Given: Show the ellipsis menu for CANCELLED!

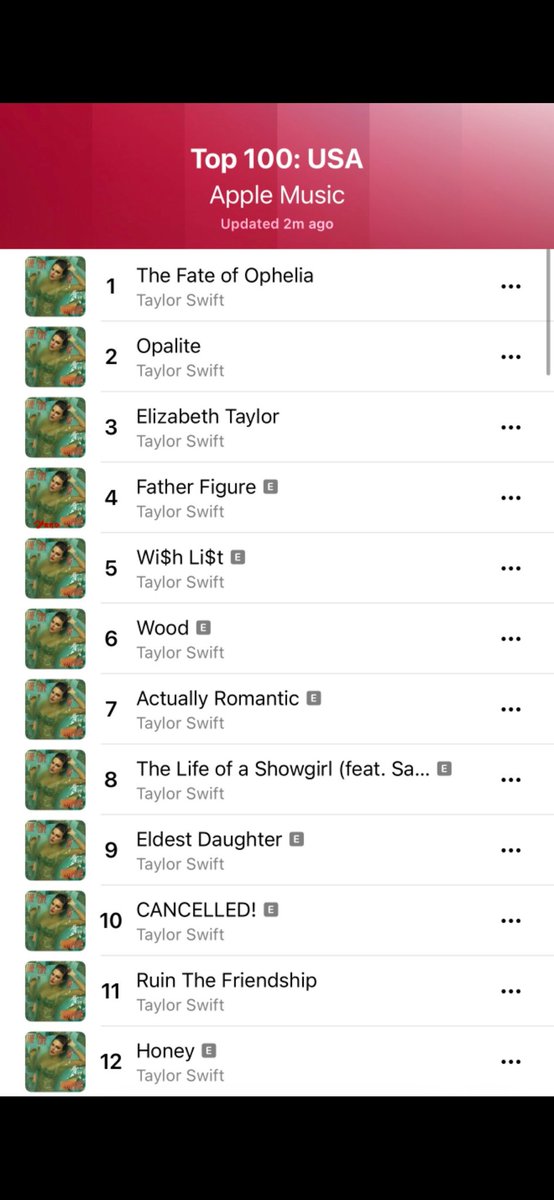Looking at the screenshot, I should [511, 921].
